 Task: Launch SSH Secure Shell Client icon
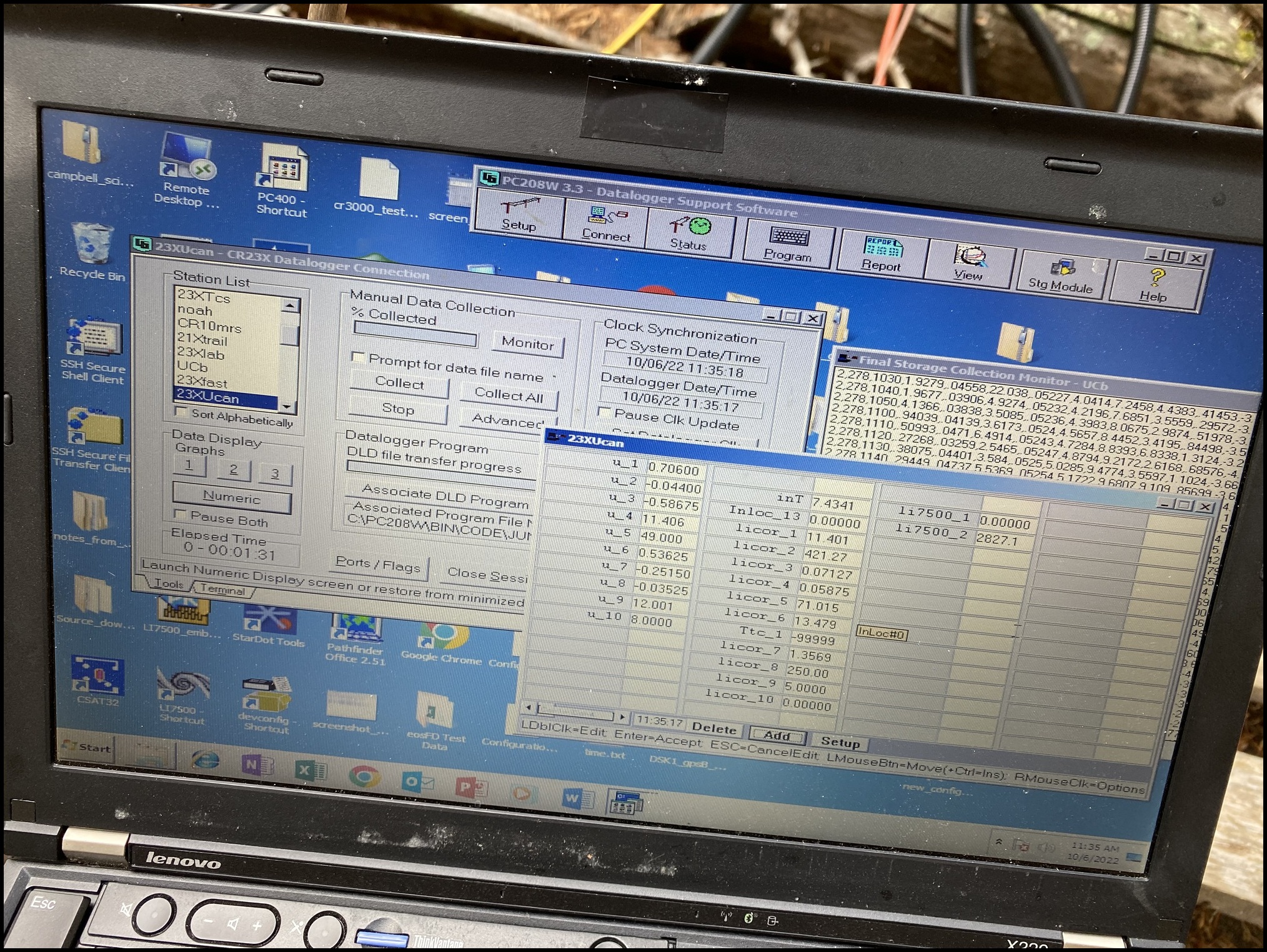pyautogui.click(x=92, y=350)
